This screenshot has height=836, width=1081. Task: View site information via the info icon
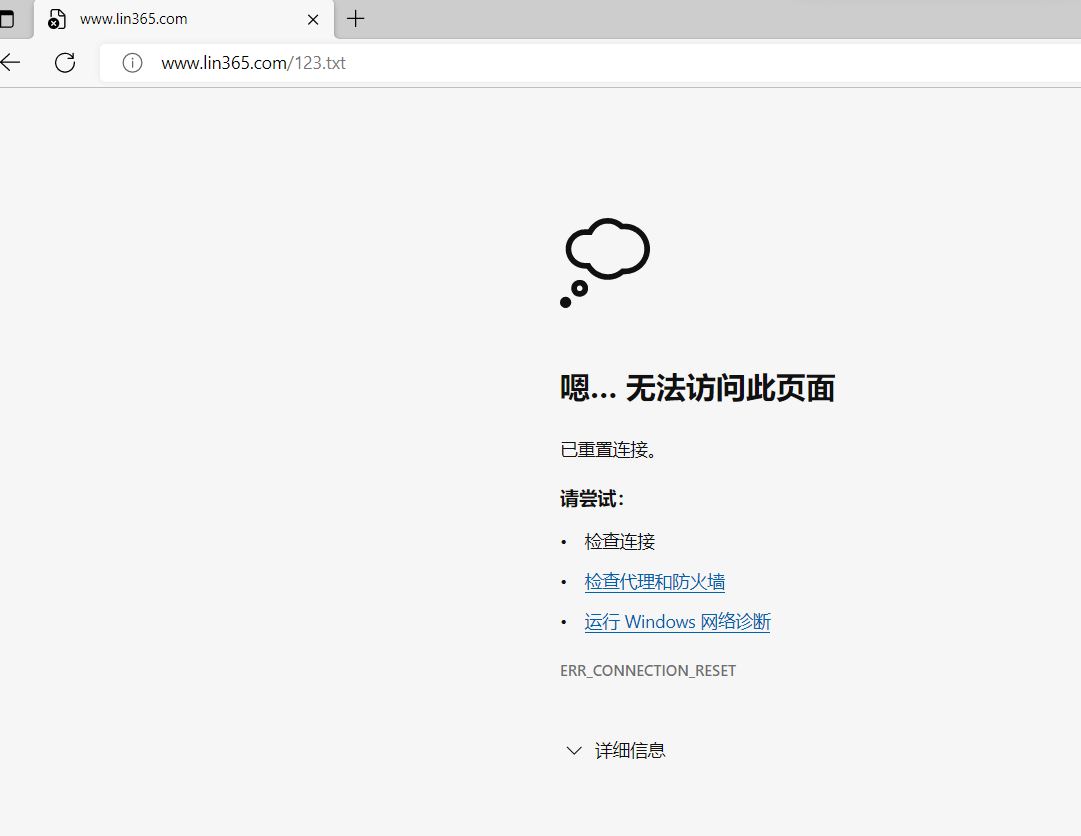[x=132, y=63]
